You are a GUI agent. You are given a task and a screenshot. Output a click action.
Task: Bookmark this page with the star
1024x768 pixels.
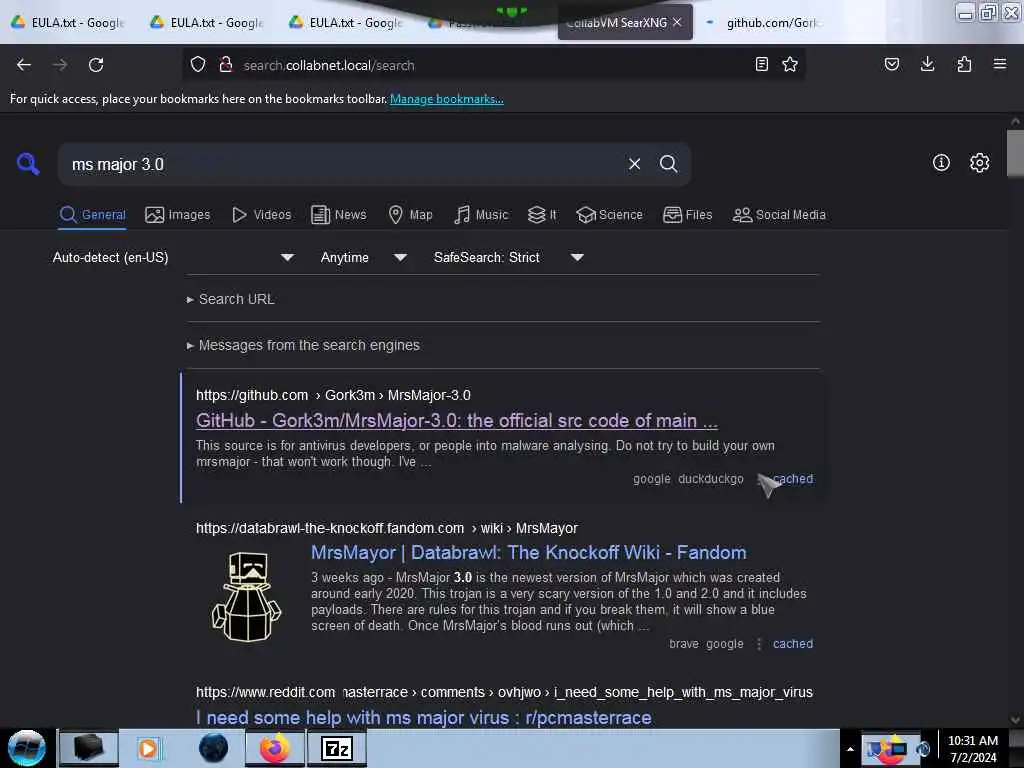tap(790, 64)
